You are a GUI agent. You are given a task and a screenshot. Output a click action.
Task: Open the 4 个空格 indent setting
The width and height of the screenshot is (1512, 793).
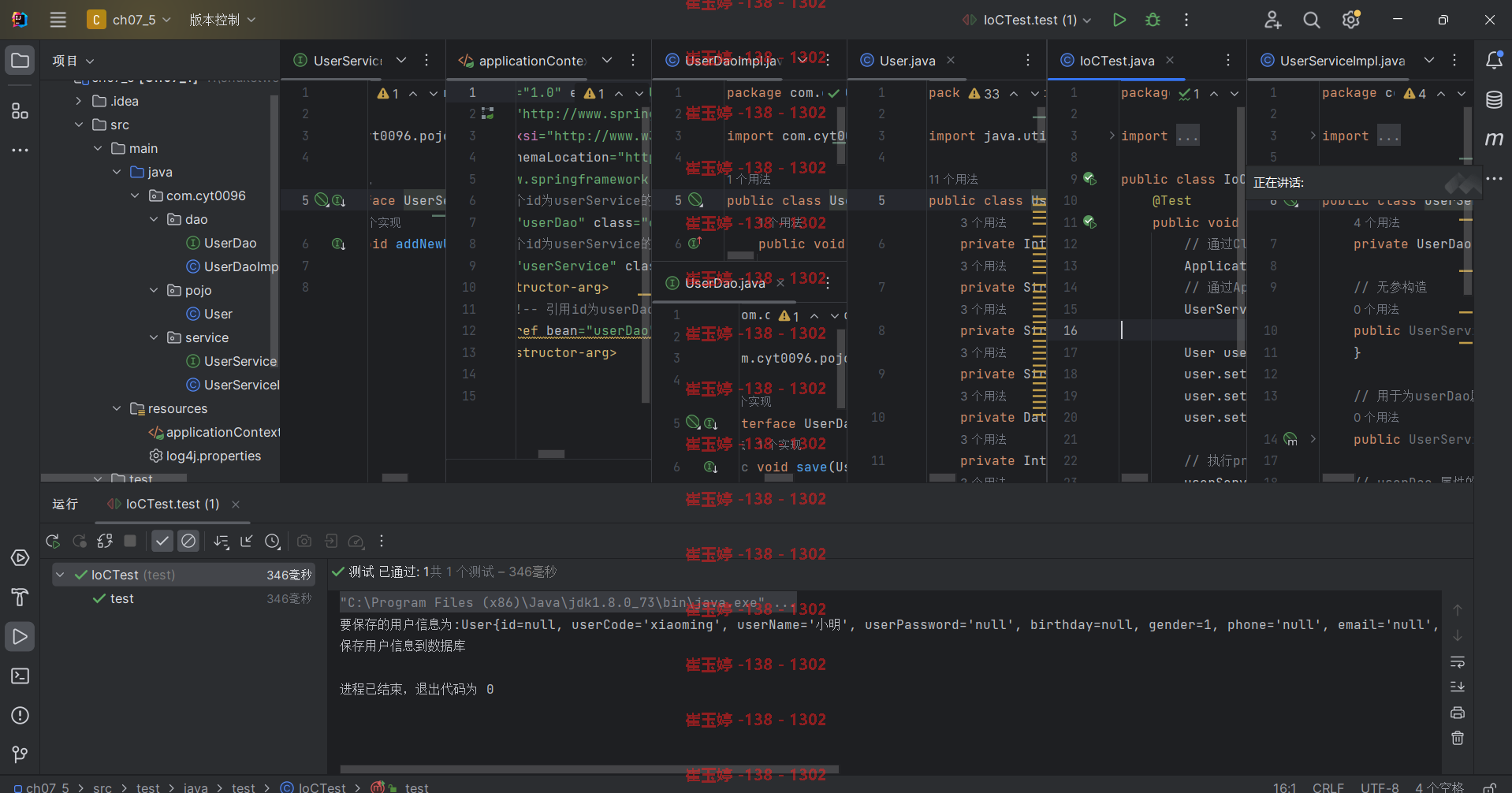tap(1439, 787)
